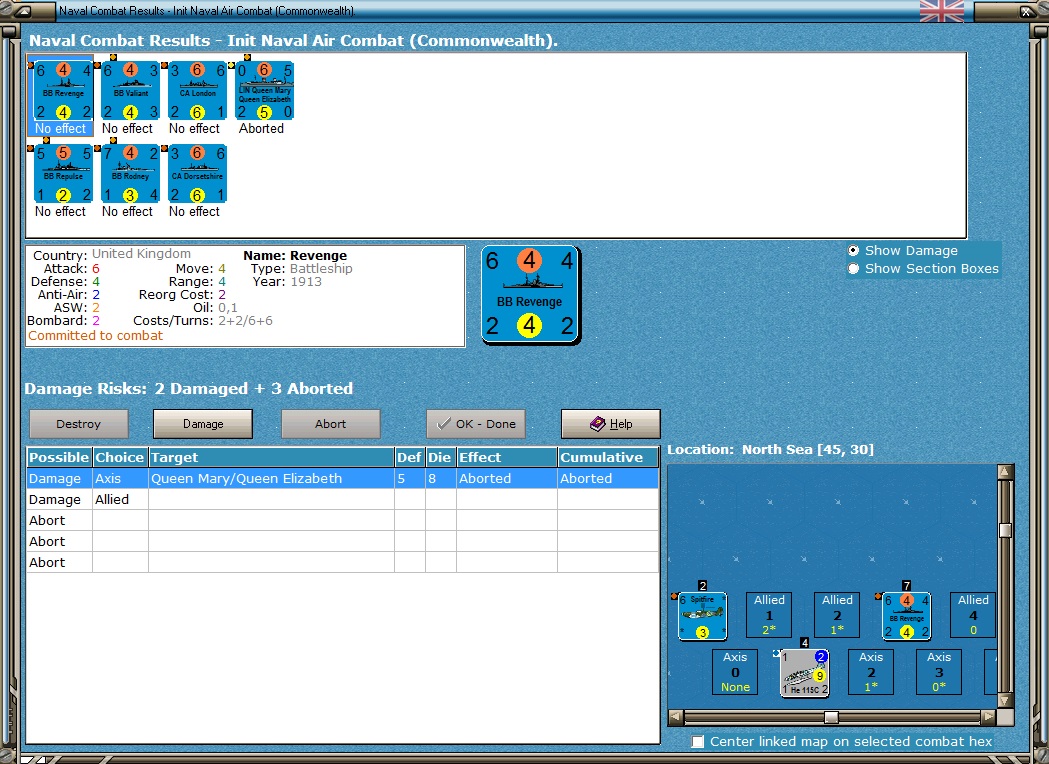The width and height of the screenshot is (1049, 764).
Task: Click the map horizontal scrollbar right arrow
Action: click(x=989, y=717)
